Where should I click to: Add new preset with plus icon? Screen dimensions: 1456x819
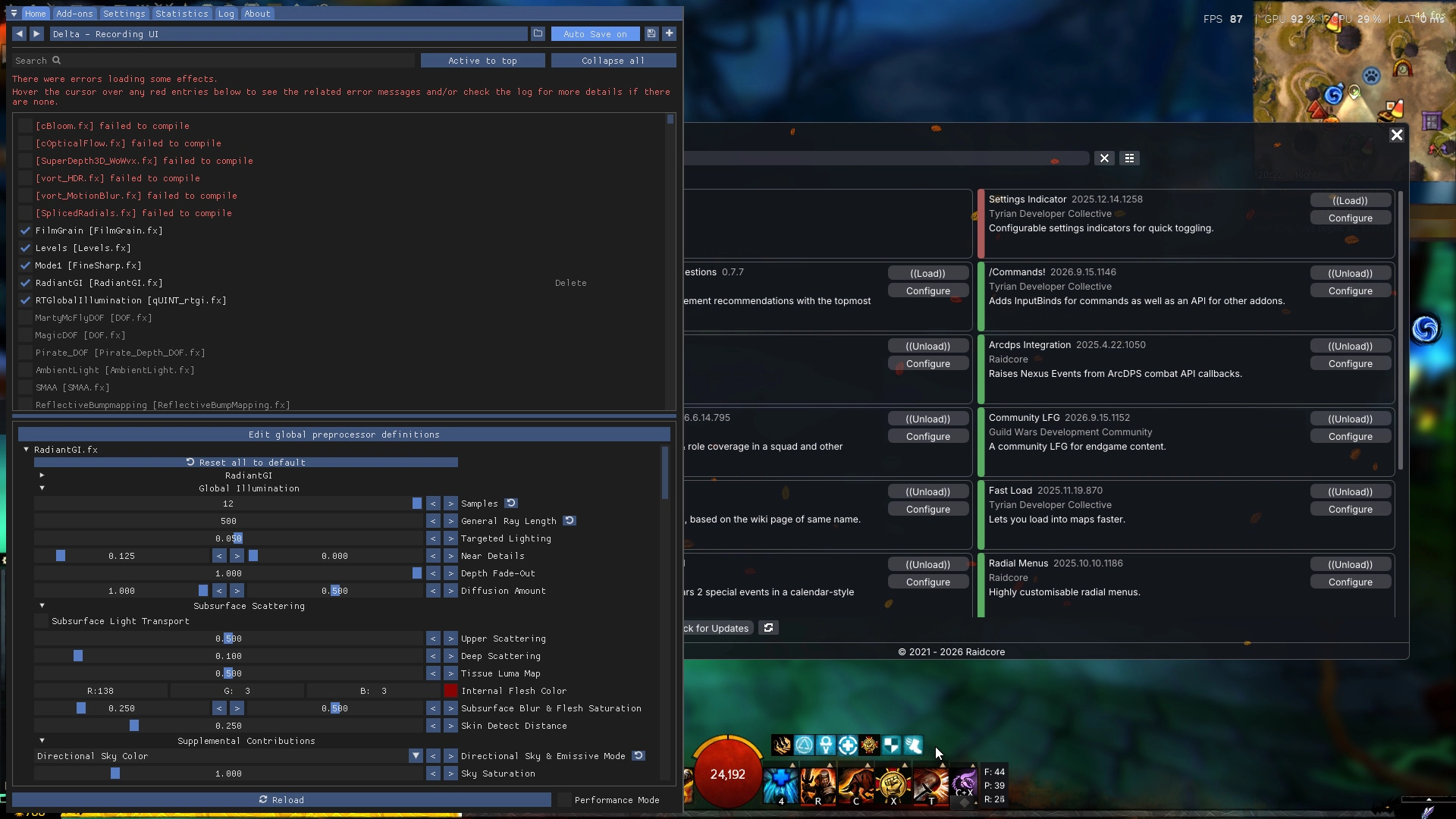pos(669,33)
